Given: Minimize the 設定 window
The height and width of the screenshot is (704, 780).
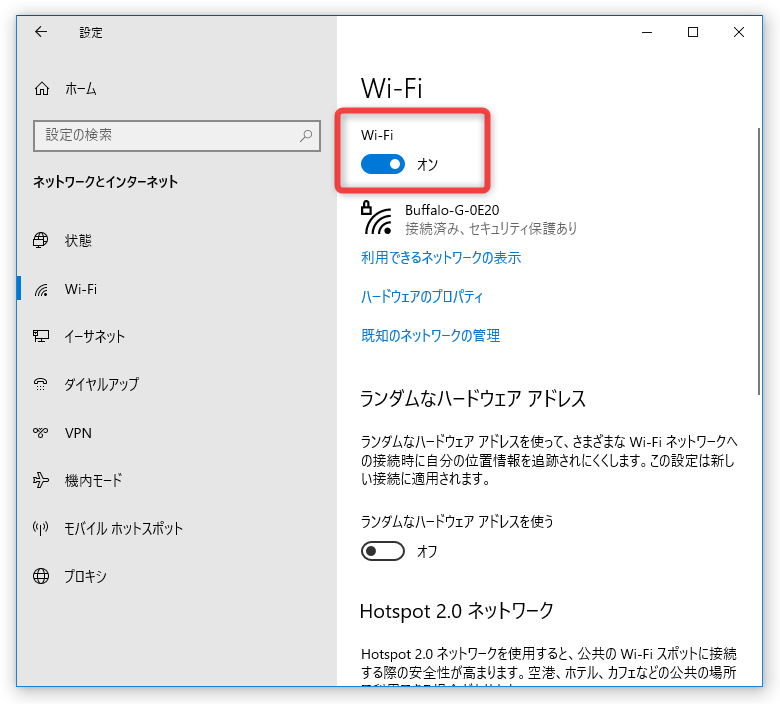Looking at the screenshot, I should pyautogui.click(x=647, y=32).
